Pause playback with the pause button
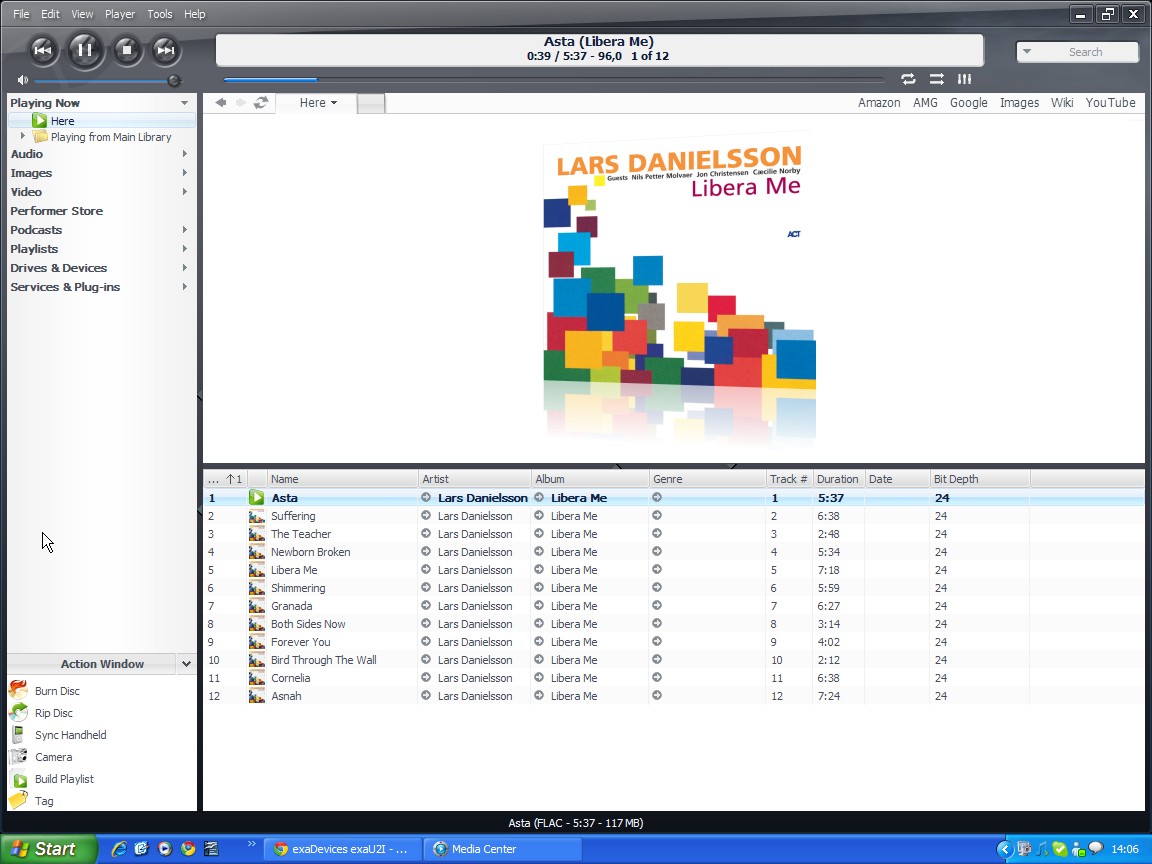1152x864 pixels. click(85, 50)
